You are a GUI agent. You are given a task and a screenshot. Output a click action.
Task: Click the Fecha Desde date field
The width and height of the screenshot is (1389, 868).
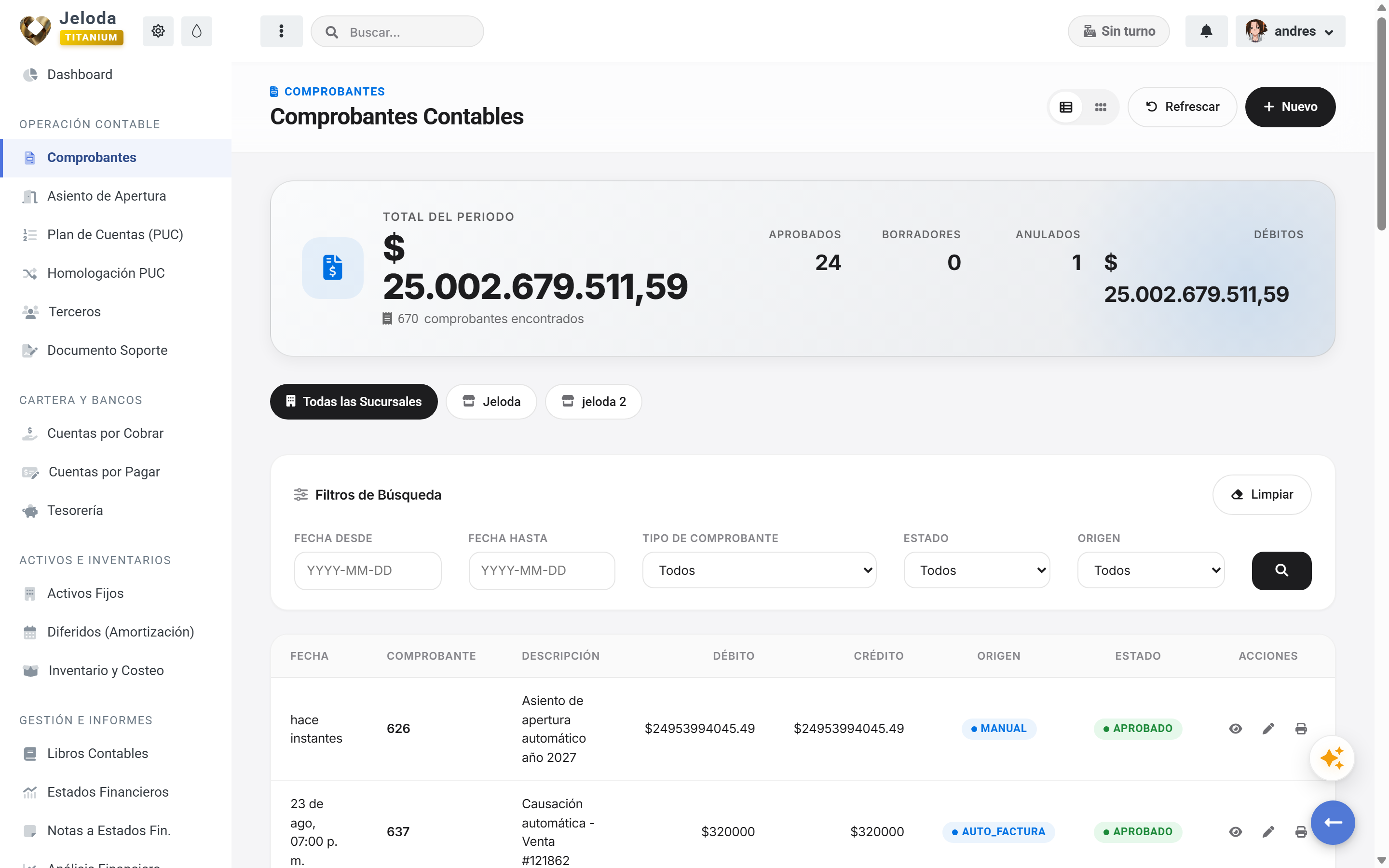tap(368, 570)
